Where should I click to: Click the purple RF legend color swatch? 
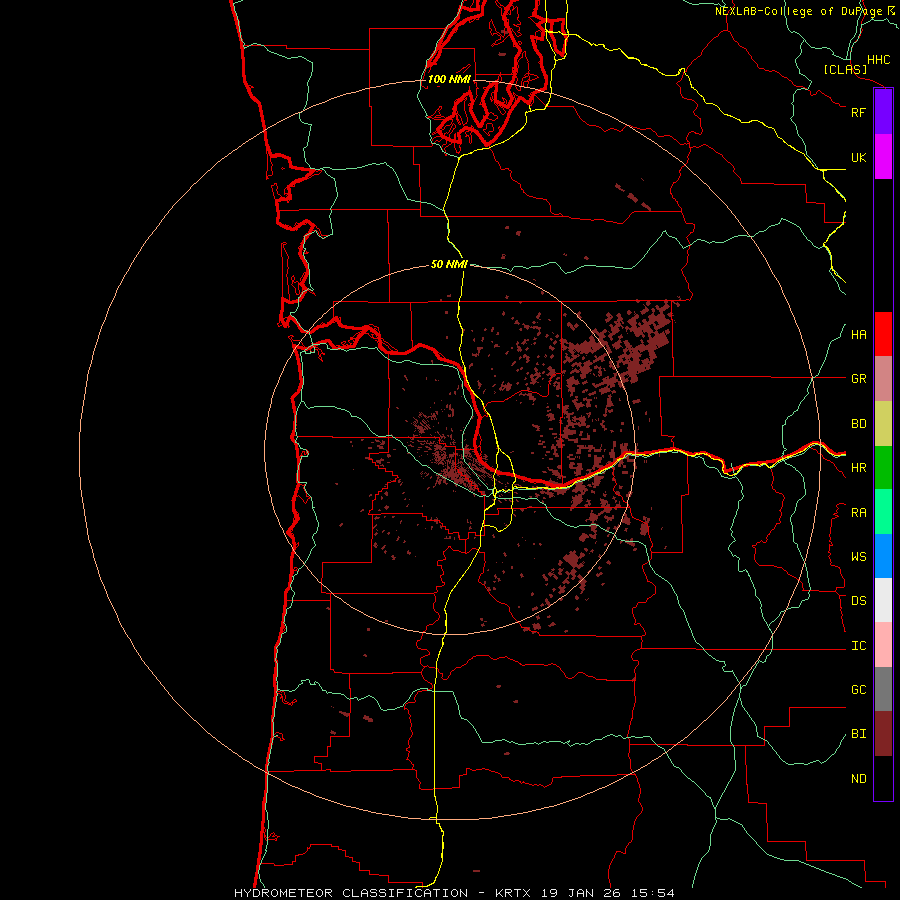coord(883,112)
